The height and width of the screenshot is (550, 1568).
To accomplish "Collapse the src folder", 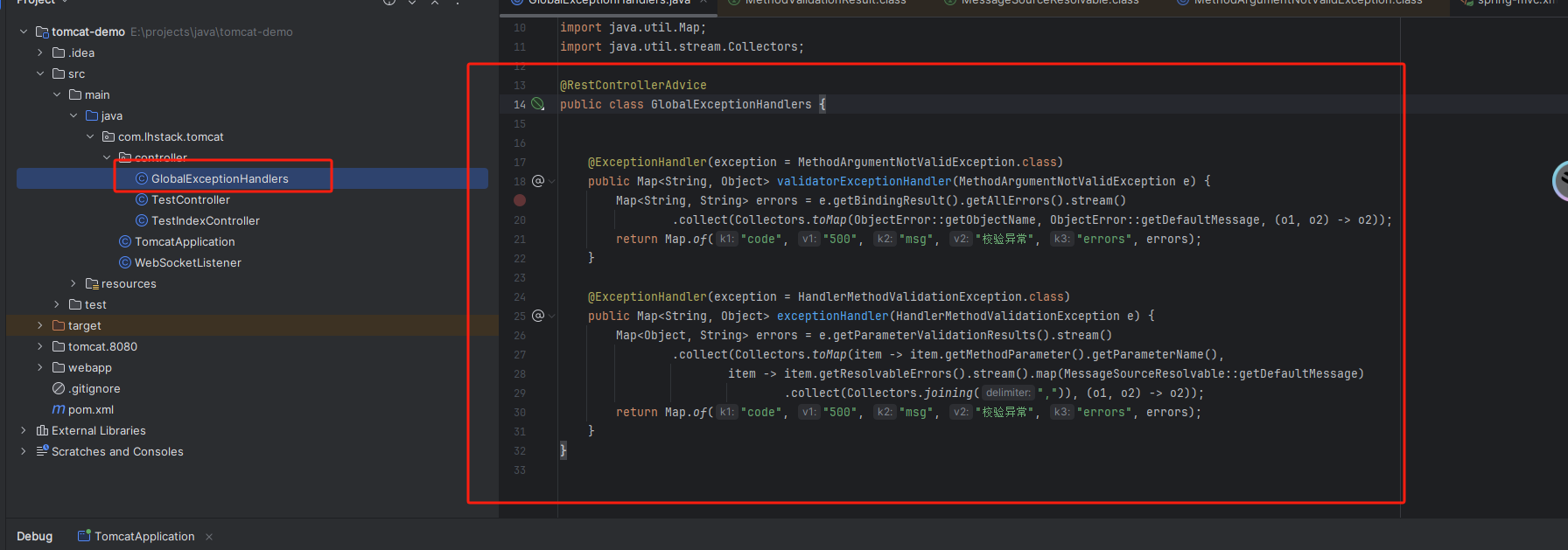I will [40, 73].
